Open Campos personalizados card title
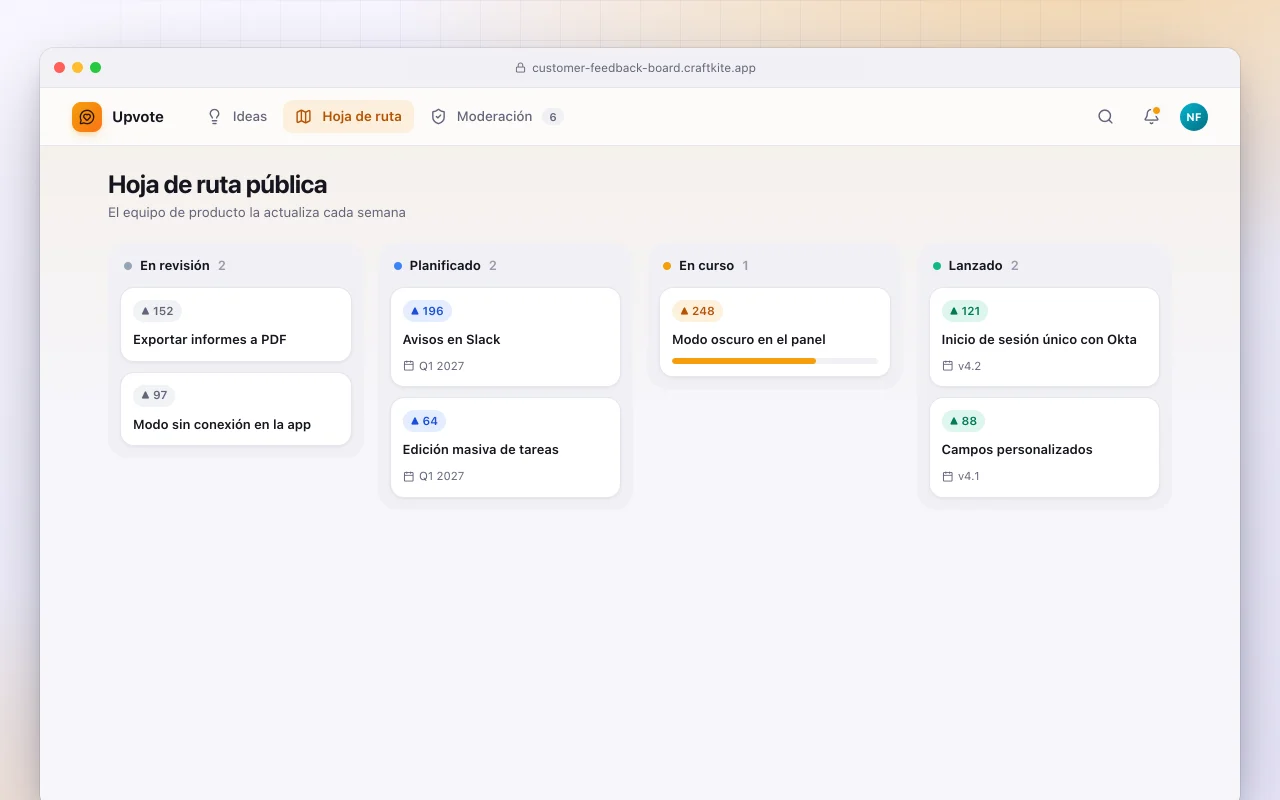This screenshot has height=800, width=1280. (x=1017, y=449)
